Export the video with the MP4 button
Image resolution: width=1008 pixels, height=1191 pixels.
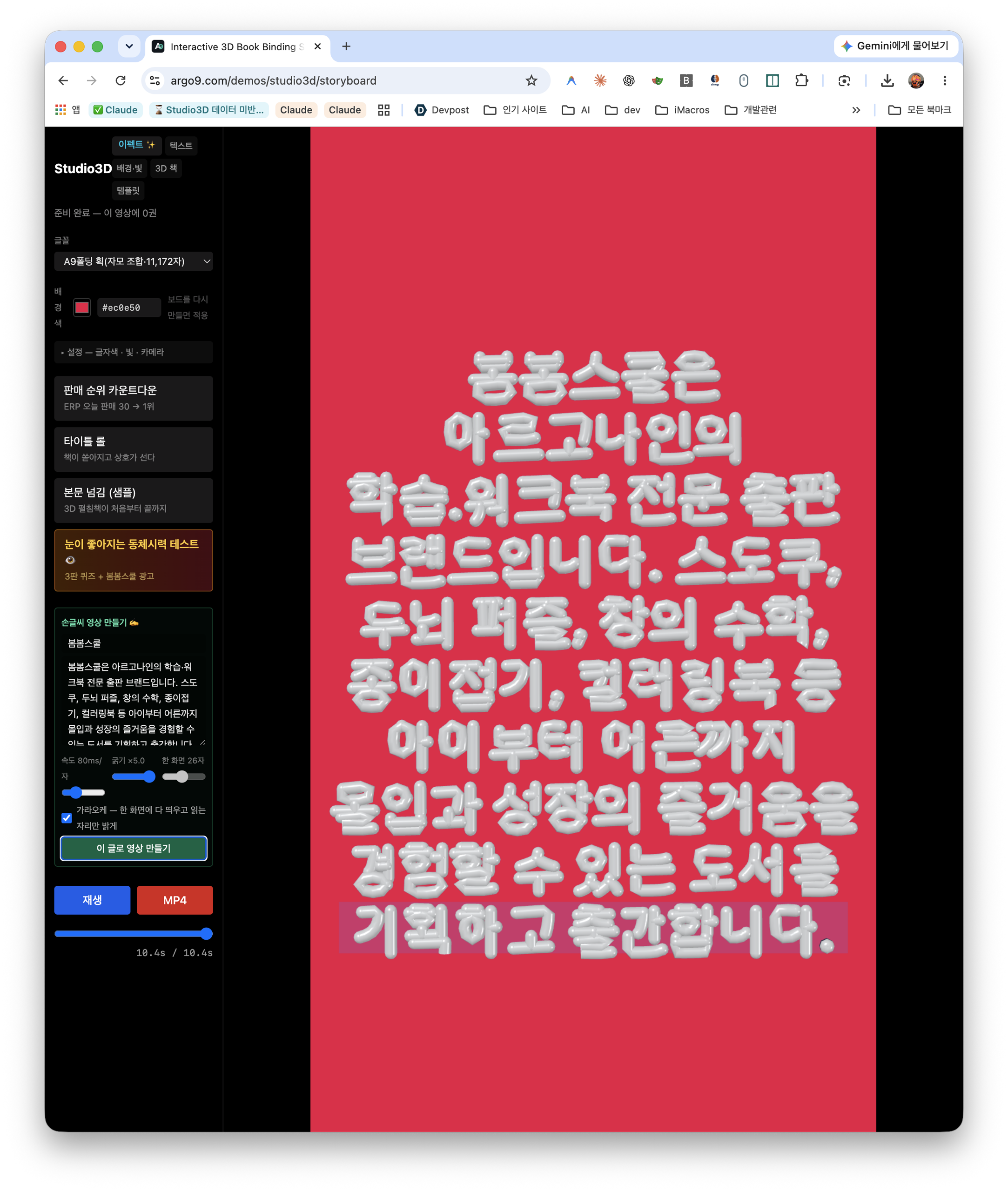click(175, 900)
